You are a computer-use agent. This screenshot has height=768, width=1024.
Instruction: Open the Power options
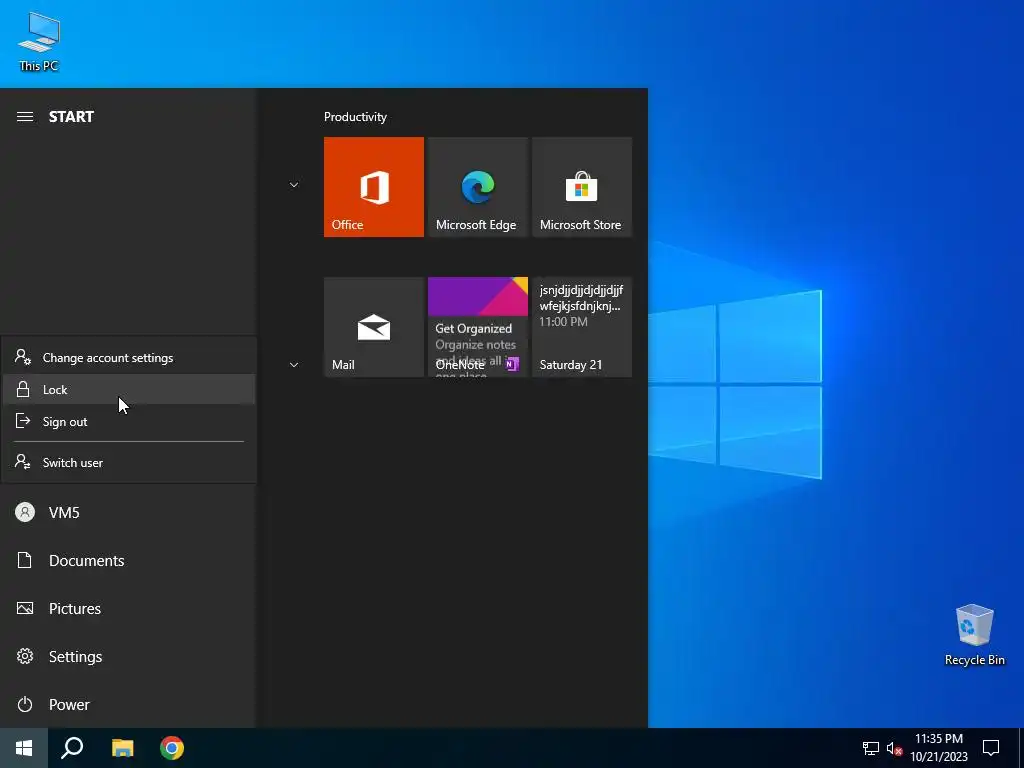point(127,705)
